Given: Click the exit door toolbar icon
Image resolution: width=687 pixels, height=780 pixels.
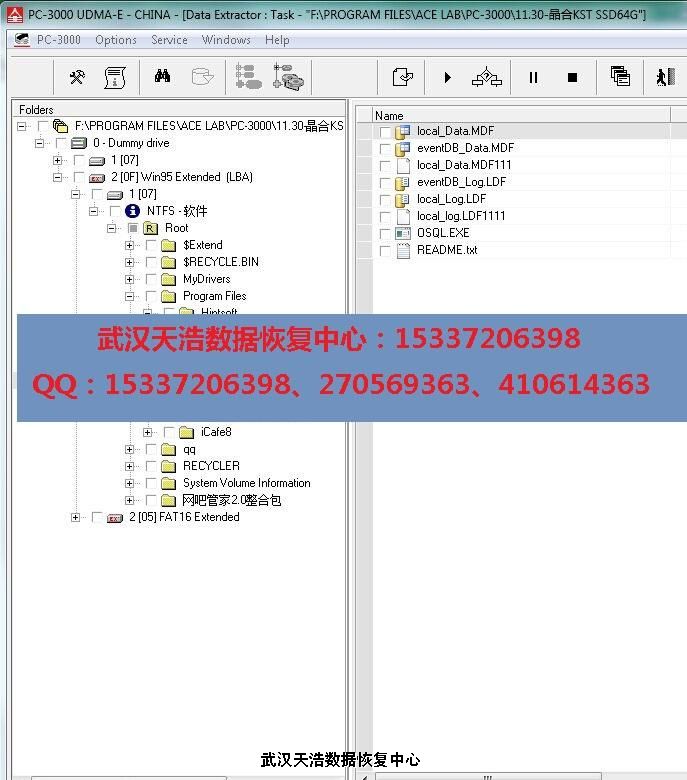Looking at the screenshot, I should [665, 77].
